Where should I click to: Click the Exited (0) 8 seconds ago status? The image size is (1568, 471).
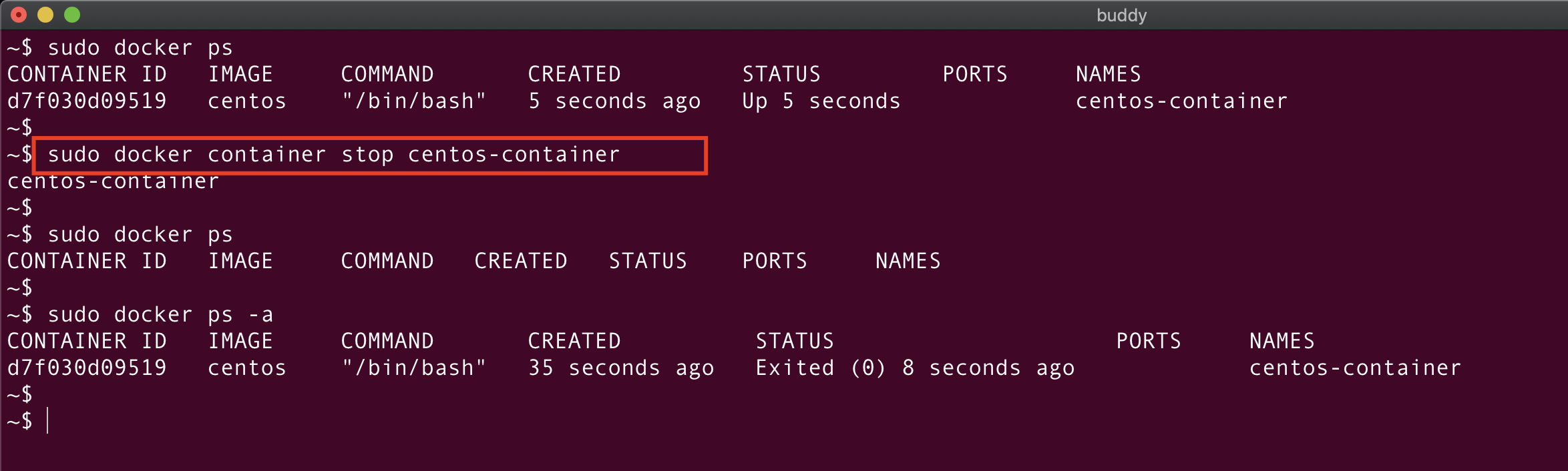pos(914,367)
